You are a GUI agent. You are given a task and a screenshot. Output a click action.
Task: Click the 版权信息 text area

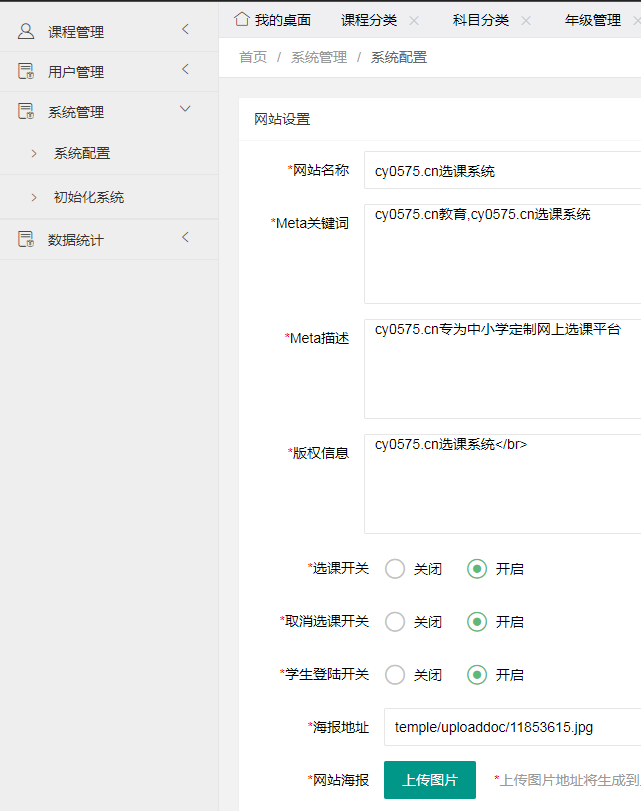click(502, 484)
